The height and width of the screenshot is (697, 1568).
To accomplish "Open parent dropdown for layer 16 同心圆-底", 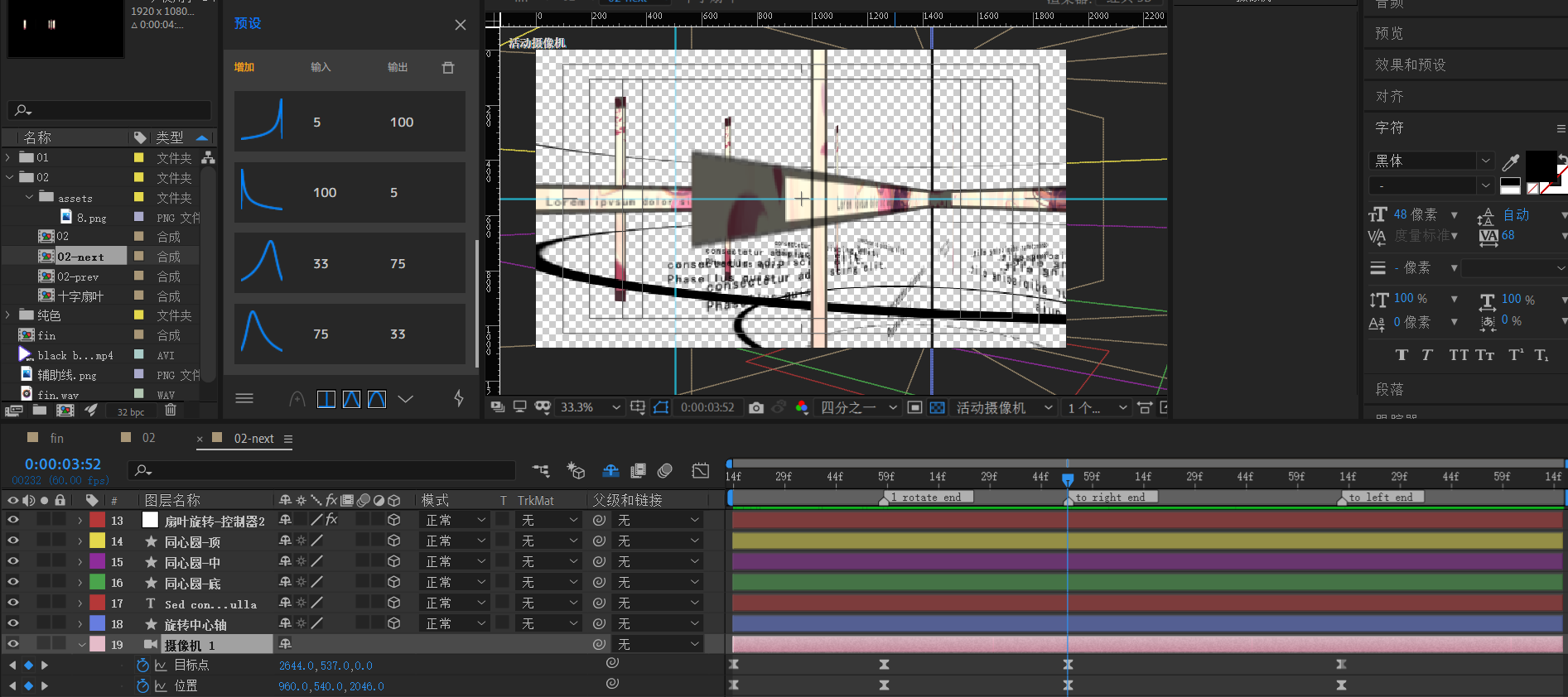I will pyautogui.click(x=658, y=582).
